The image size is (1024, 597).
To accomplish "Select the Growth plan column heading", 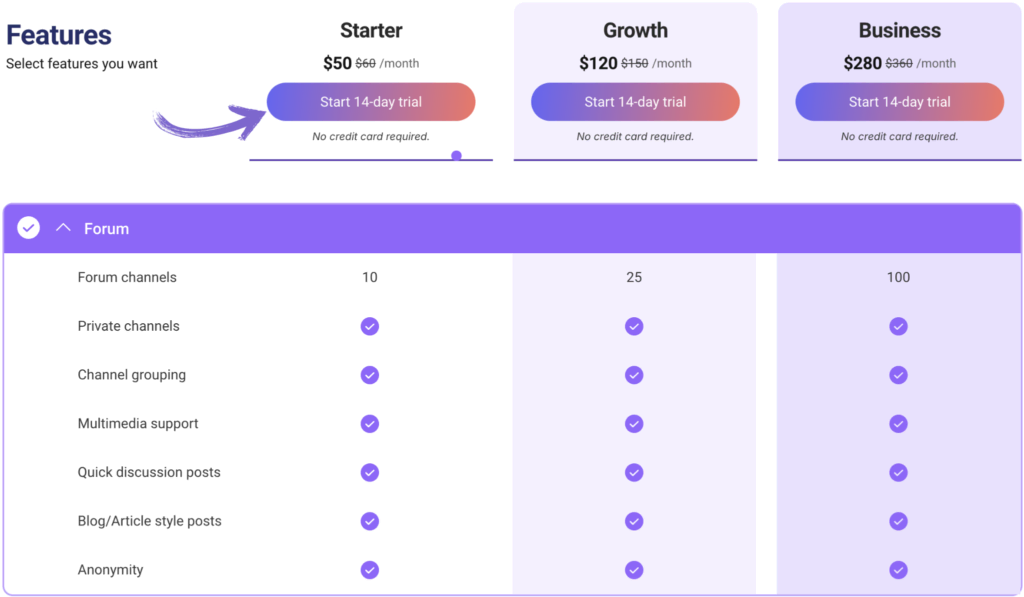I will (x=635, y=31).
